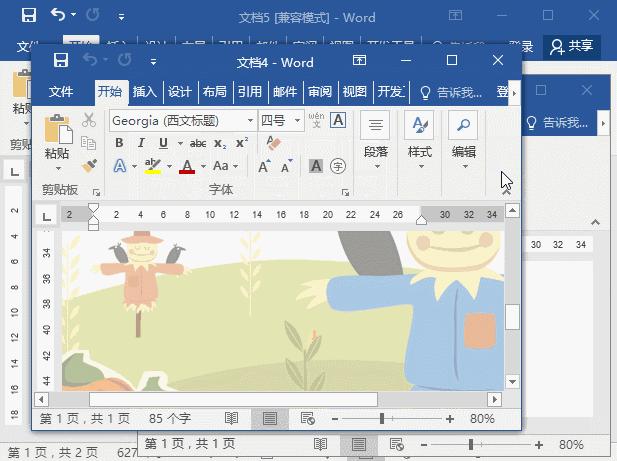Clear all formatting with eraser icon
The height and width of the screenshot is (461, 617).
[x=273, y=142]
